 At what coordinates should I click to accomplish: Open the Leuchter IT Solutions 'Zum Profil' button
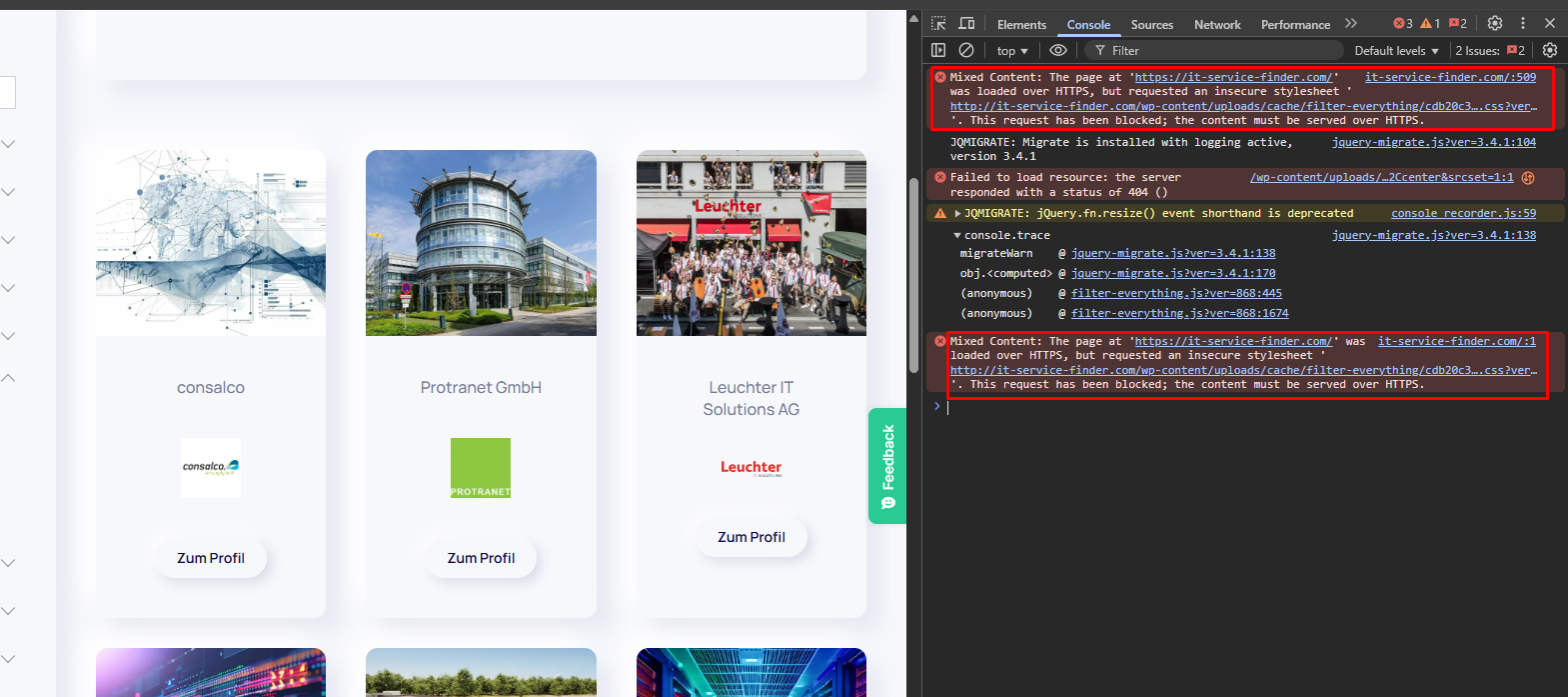[752, 537]
